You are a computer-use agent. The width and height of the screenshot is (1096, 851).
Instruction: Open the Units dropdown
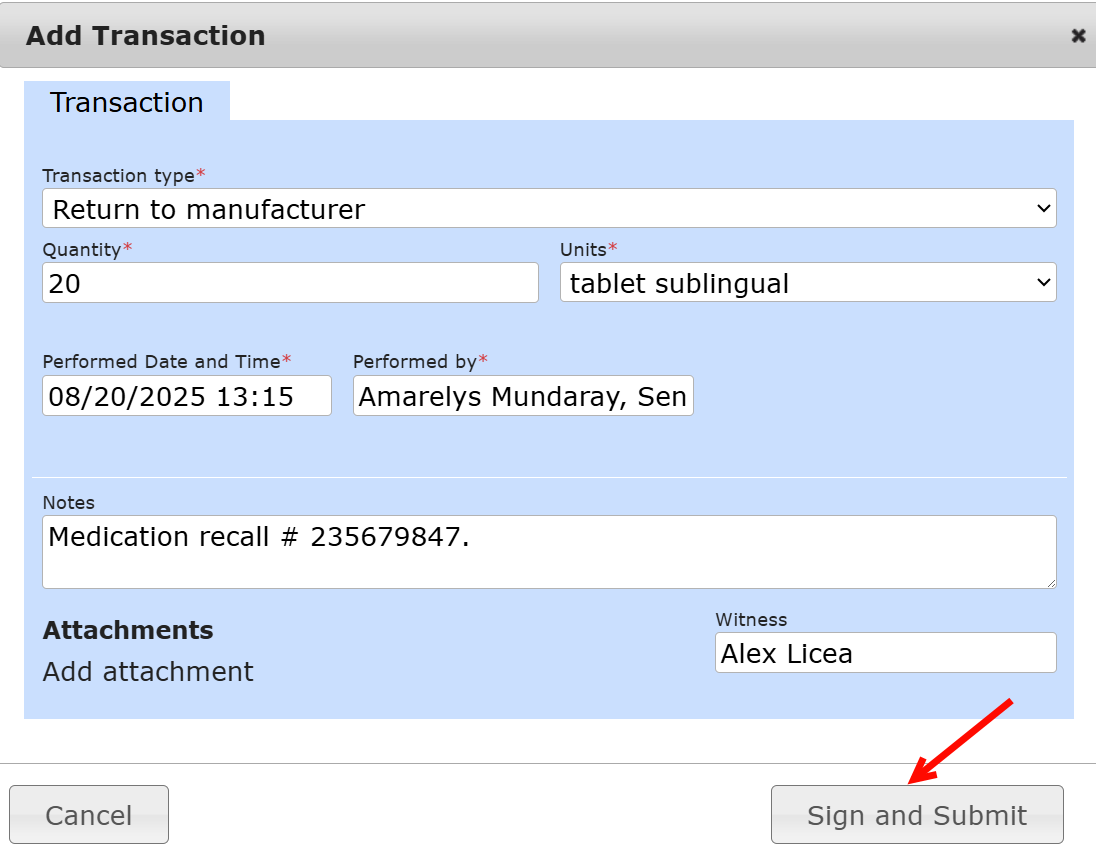[808, 283]
